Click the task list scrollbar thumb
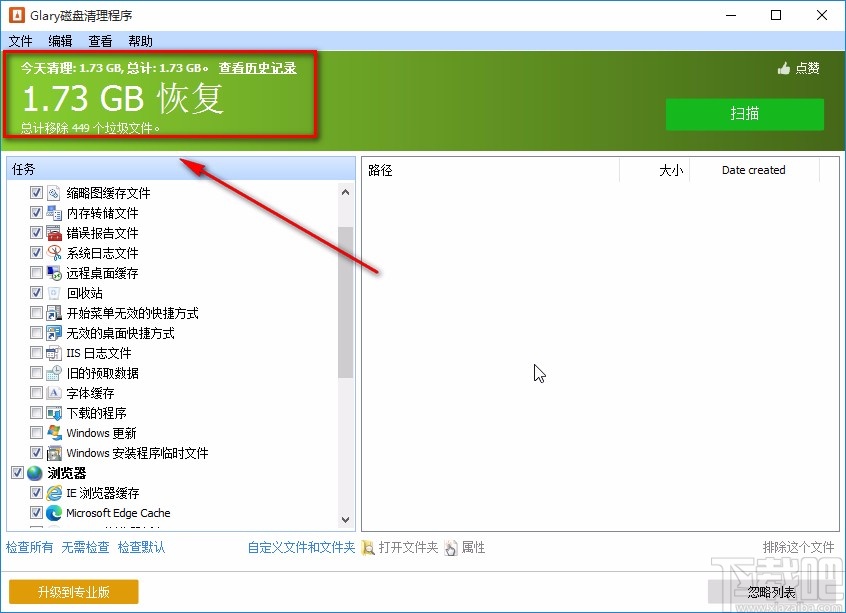The width and height of the screenshot is (846, 613). pos(346,302)
